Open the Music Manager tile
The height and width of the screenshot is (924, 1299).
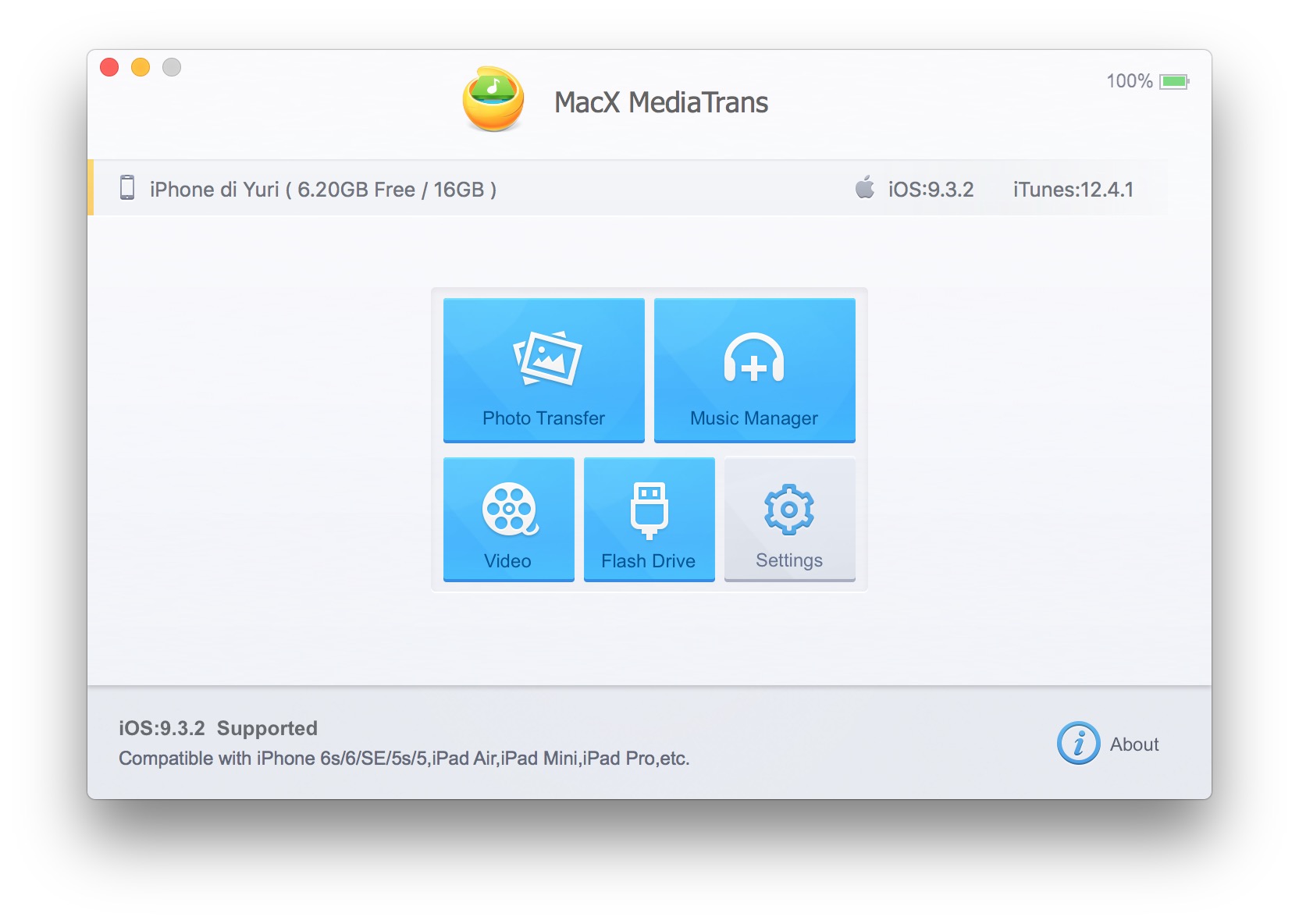pos(755,370)
